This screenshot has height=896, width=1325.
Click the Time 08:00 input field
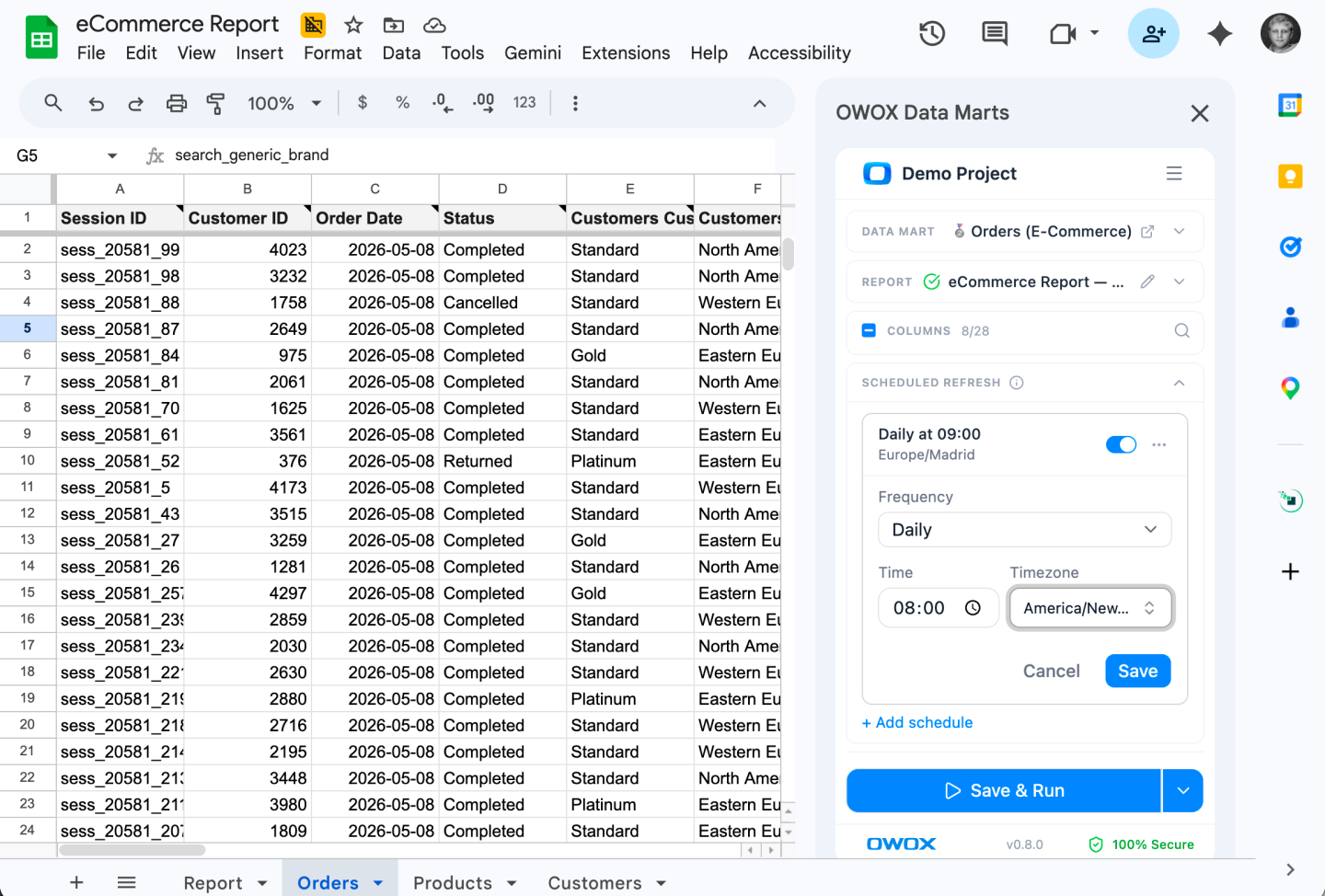tap(939, 608)
